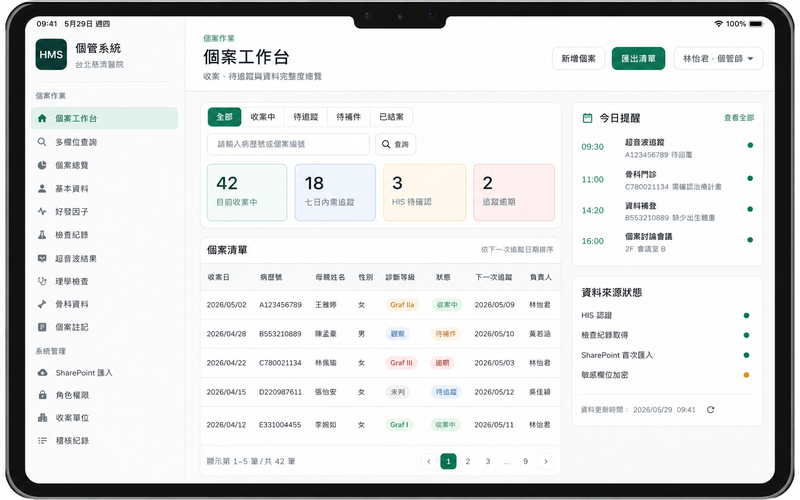Open 超音波結果 monitor icon
800x500 pixels.
[x=42, y=258]
